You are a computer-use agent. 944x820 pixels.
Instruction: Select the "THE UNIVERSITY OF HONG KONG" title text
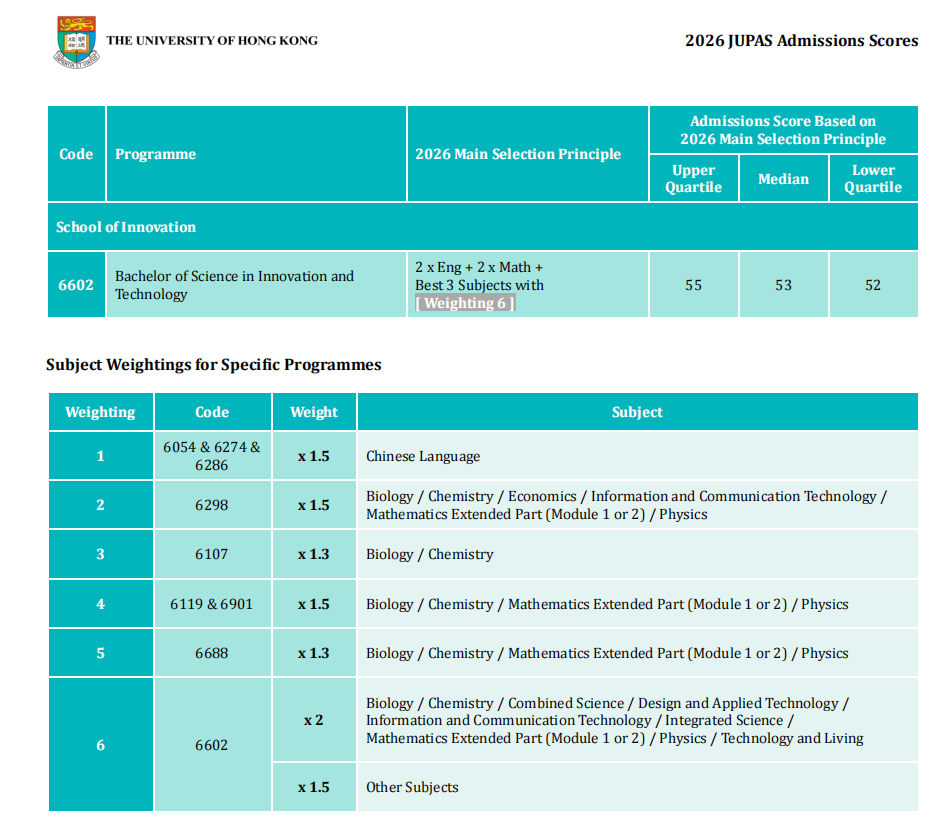(x=212, y=40)
